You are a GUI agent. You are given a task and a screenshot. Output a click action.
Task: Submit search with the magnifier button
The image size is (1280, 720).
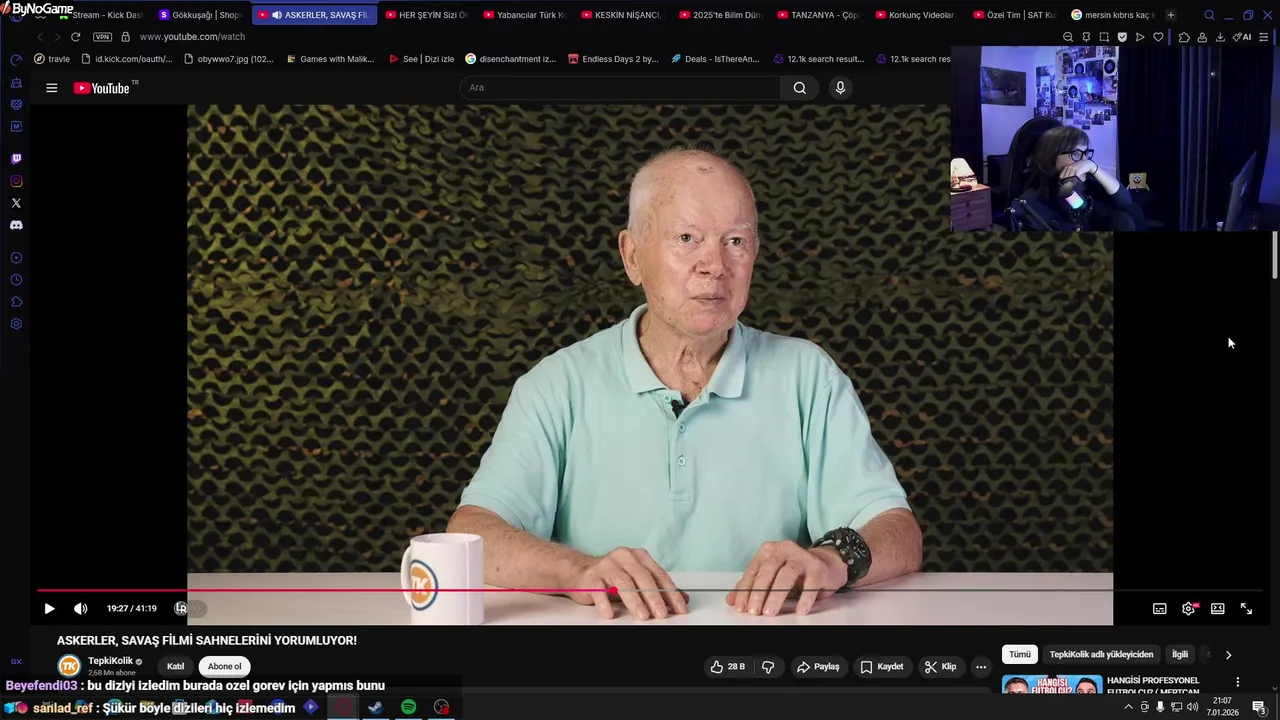coord(800,88)
